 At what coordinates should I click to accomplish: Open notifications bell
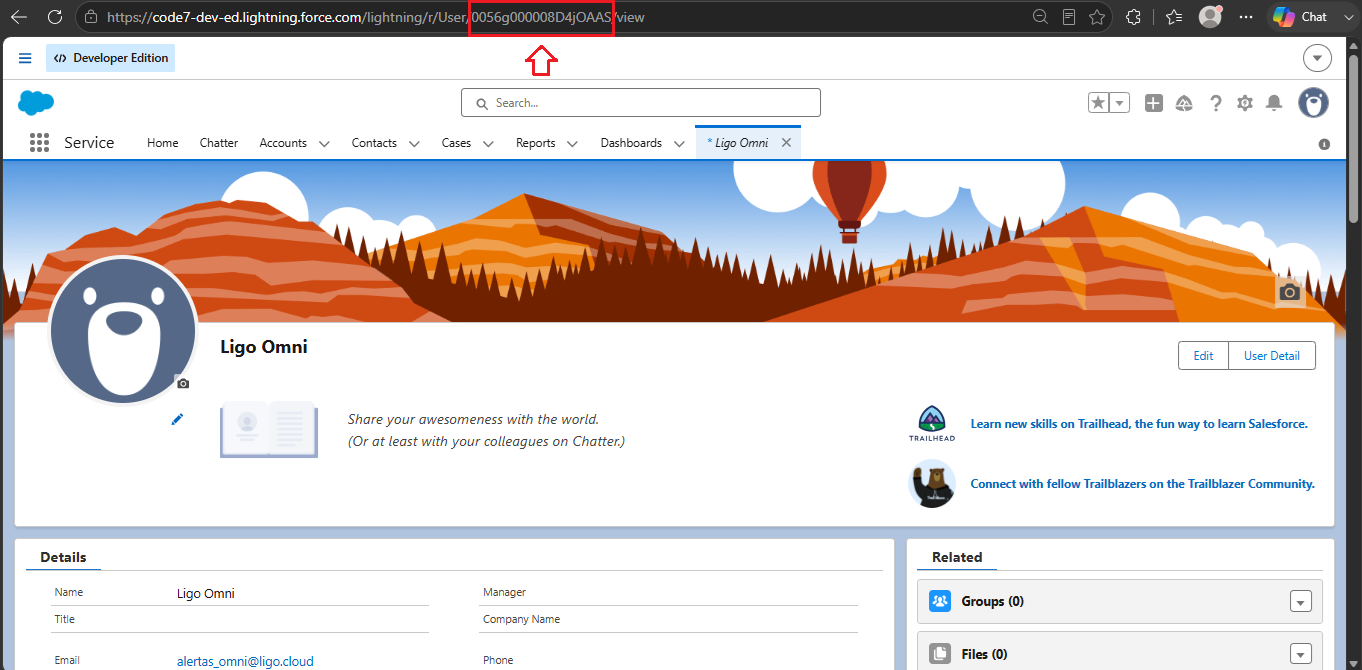pyautogui.click(x=1274, y=102)
